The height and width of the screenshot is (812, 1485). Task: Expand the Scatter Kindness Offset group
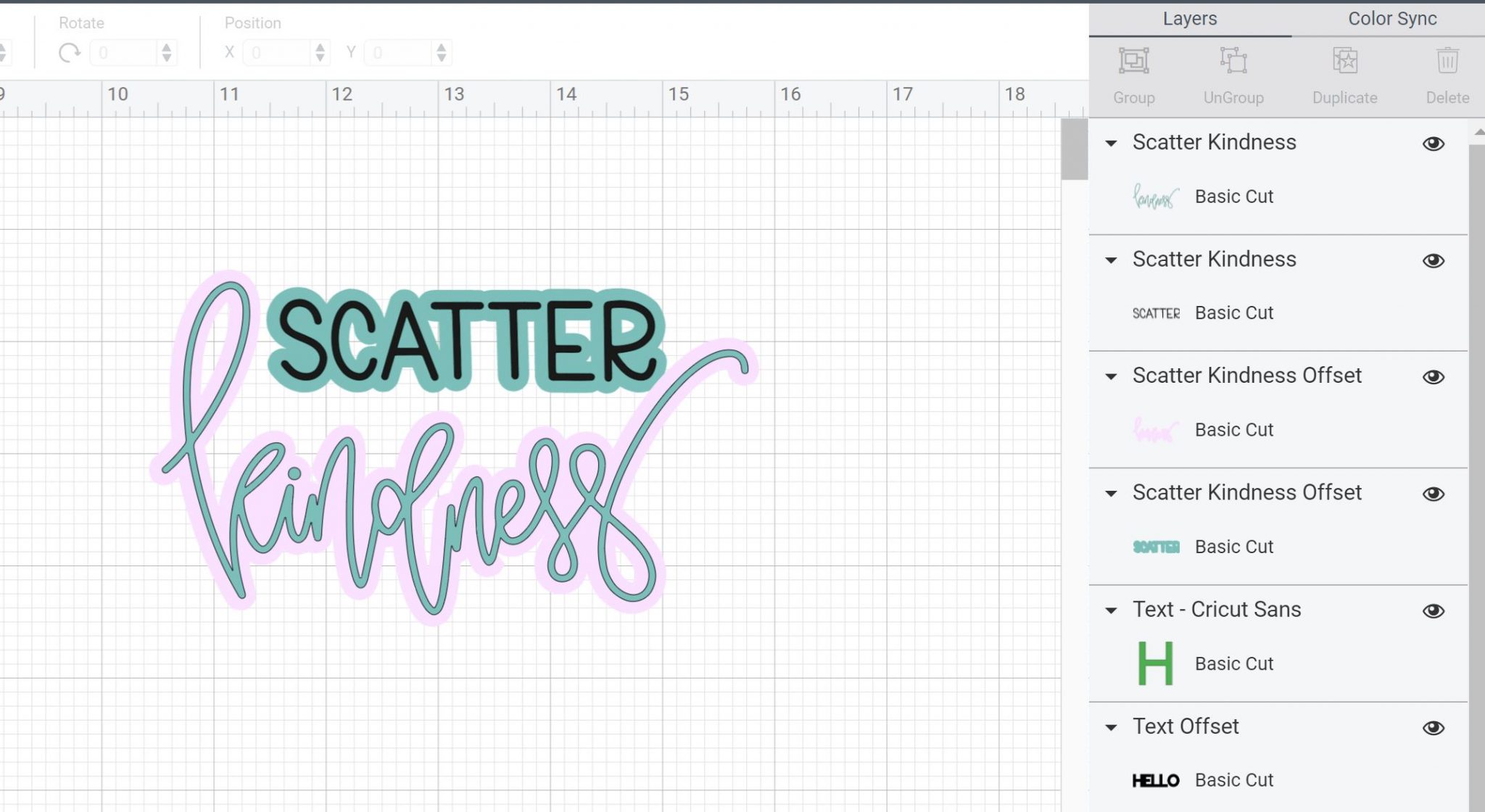[1113, 376]
